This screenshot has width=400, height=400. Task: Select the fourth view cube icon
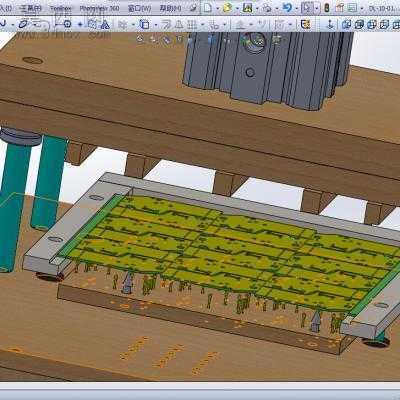coord(384,24)
